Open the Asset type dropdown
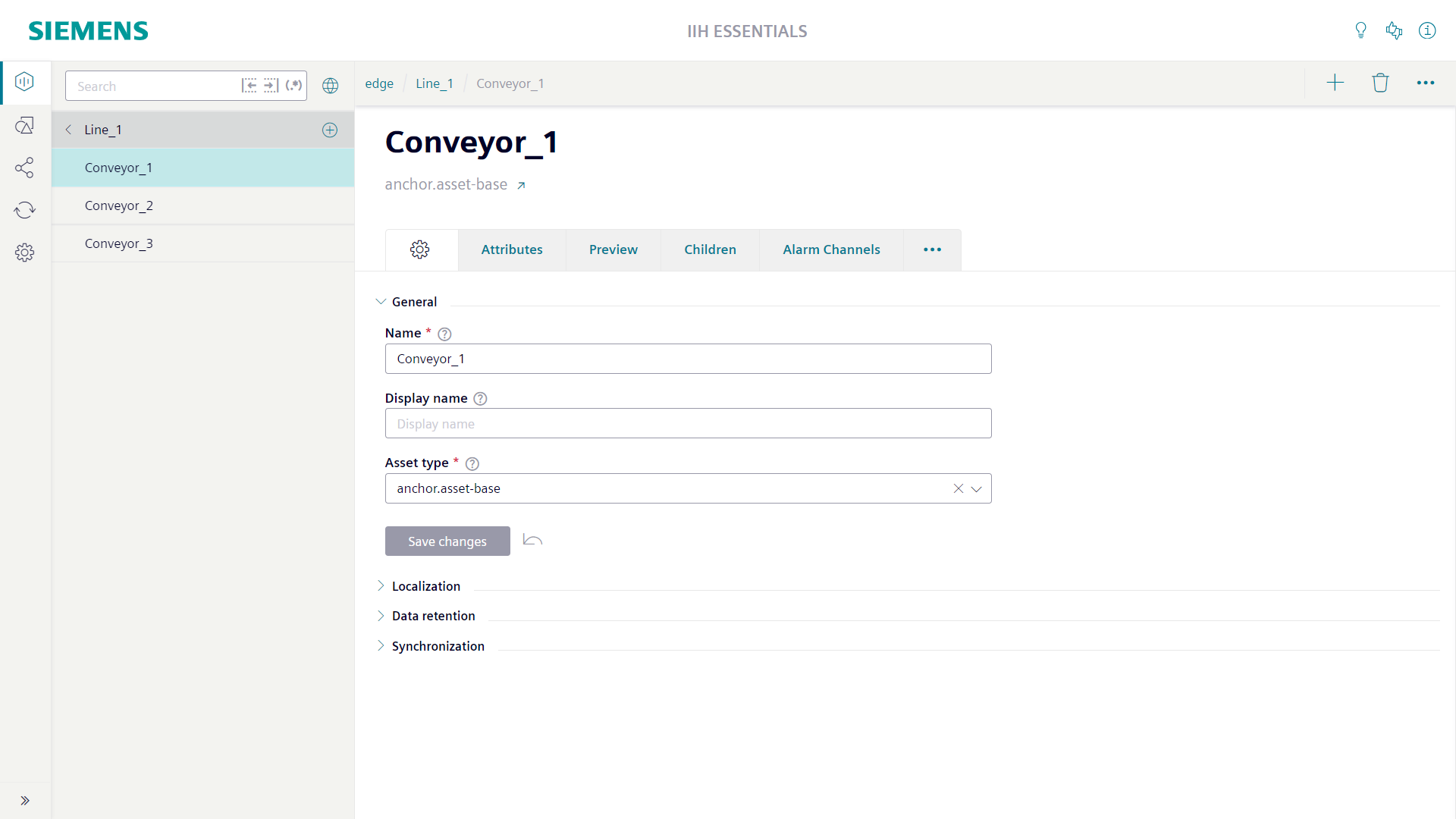The width and height of the screenshot is (1456, 819). pyautogui.click(x=976, y=489)
